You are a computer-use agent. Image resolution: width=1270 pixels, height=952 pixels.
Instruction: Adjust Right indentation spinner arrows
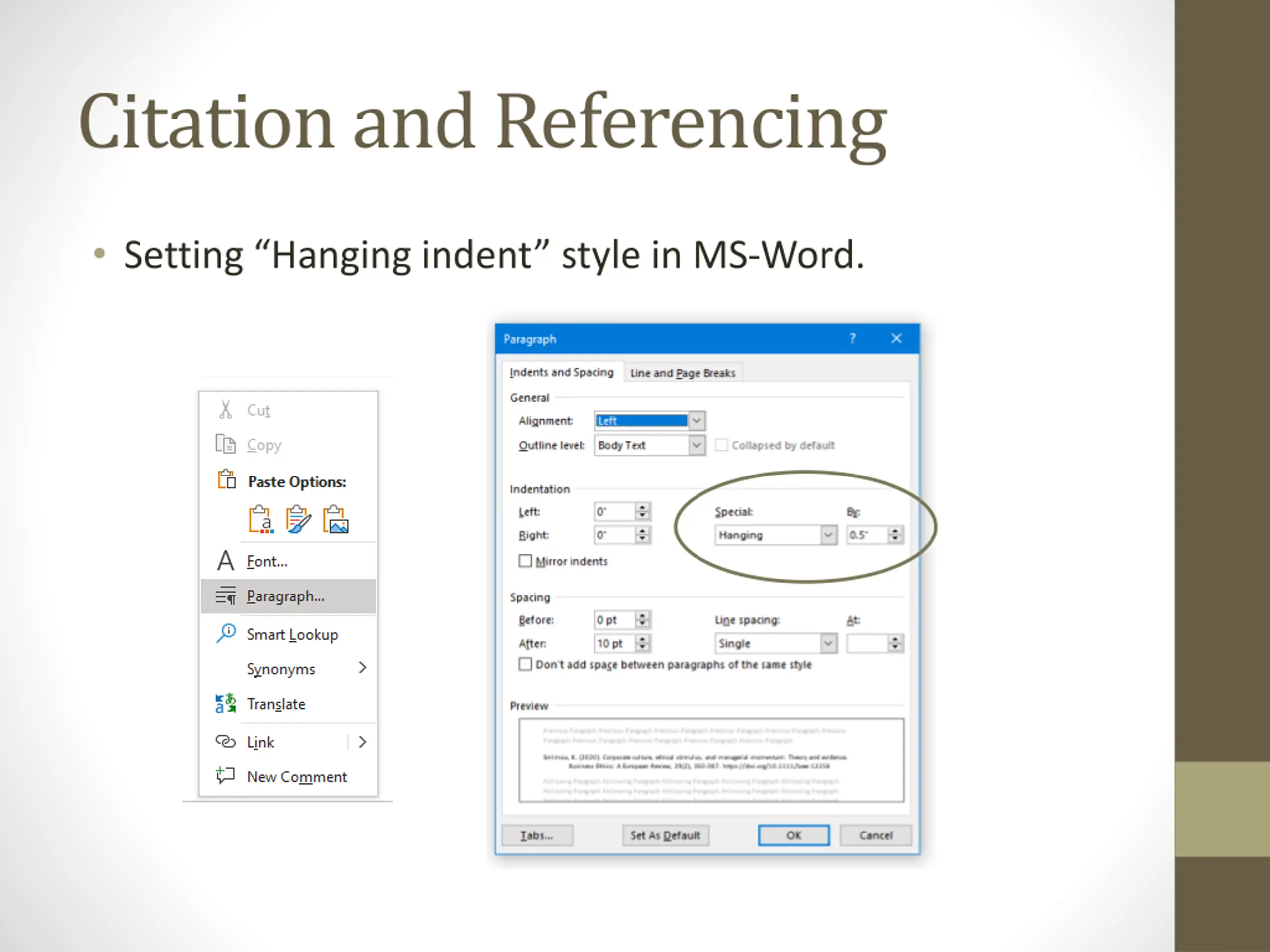tap(643, 535)
